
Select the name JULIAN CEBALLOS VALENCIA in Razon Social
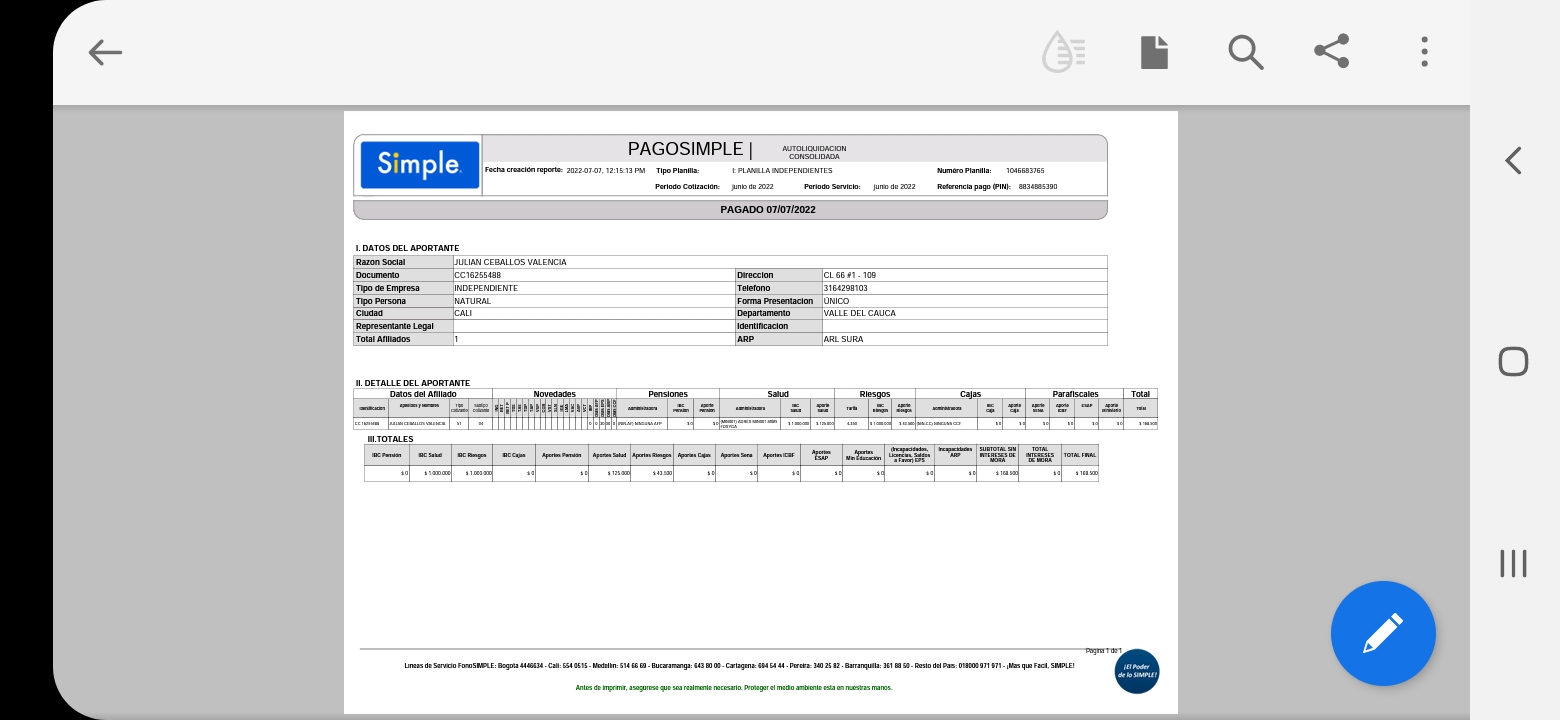[x=510, y=262]
